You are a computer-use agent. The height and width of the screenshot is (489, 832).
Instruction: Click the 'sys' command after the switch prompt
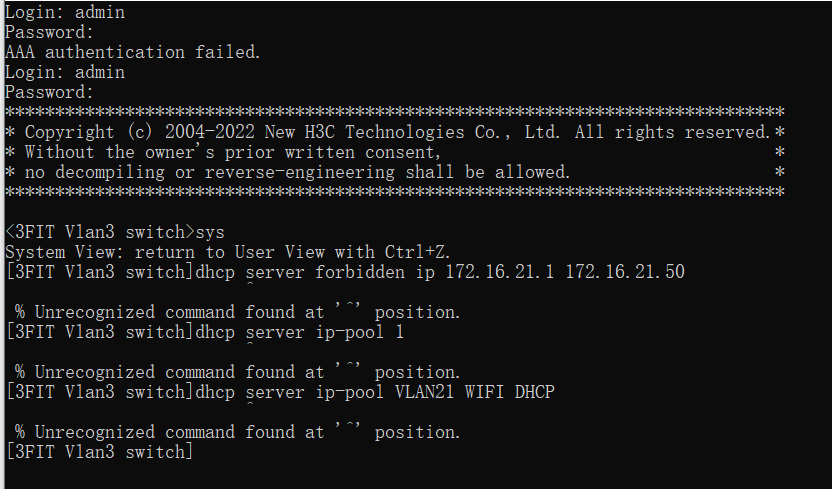click(x=211, y=232)
